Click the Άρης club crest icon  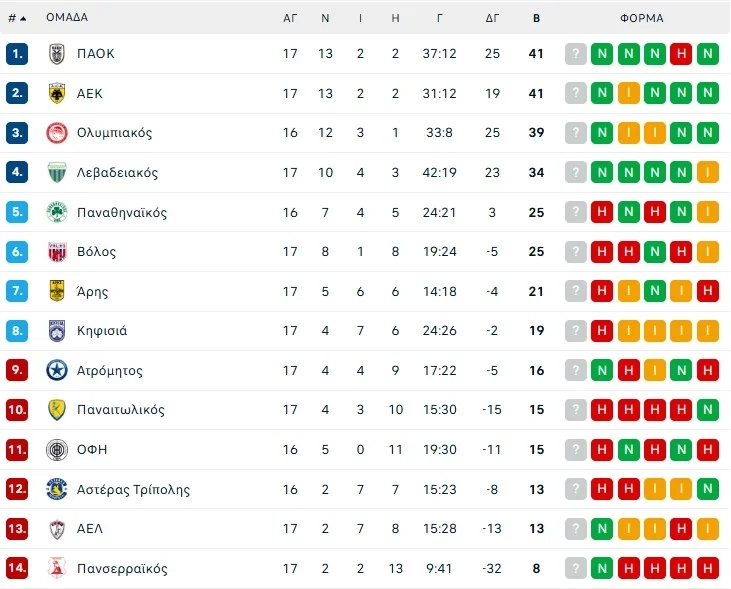click(56, 291)
